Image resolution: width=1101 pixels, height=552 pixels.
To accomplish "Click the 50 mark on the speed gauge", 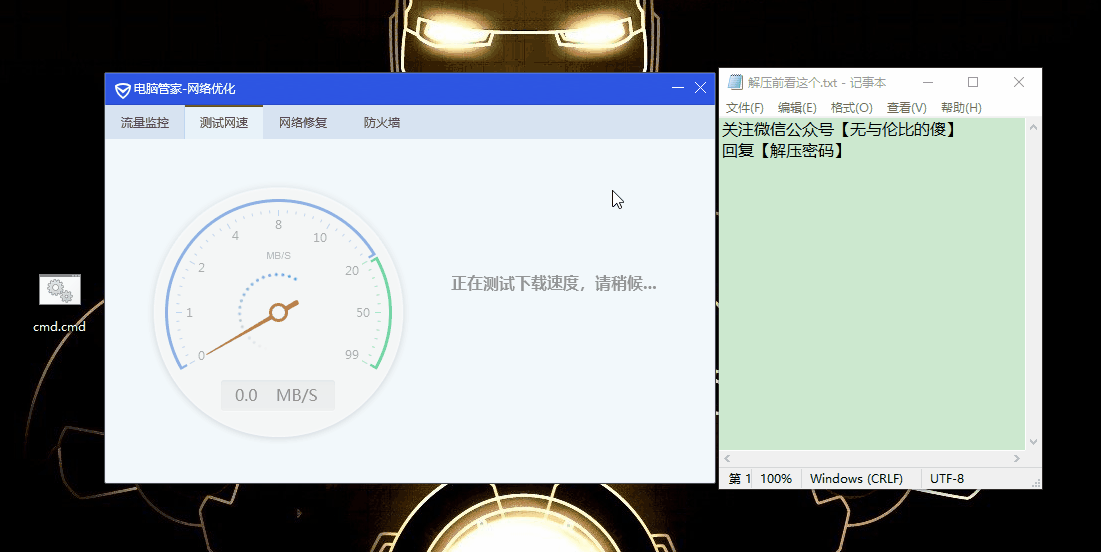I will click(362, 313).
